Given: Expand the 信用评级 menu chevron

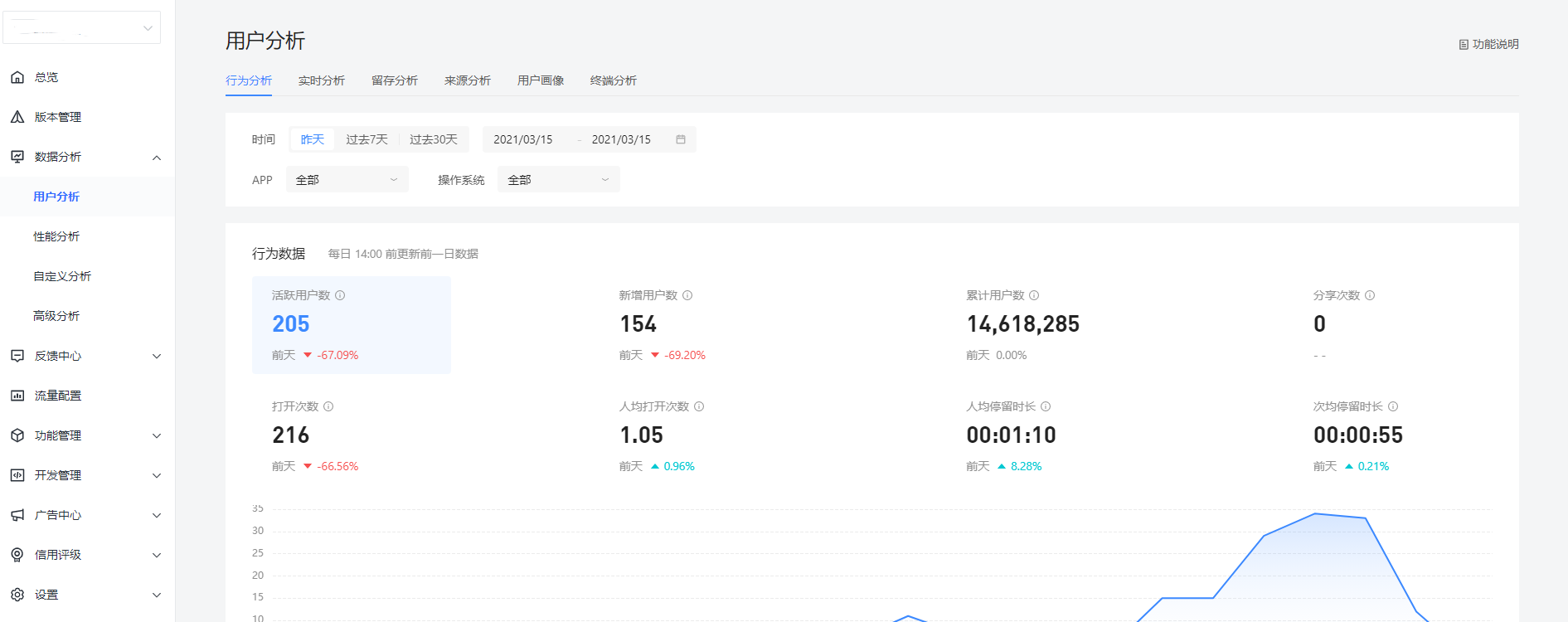Looking at the screenshot, I should coord(157,556).
